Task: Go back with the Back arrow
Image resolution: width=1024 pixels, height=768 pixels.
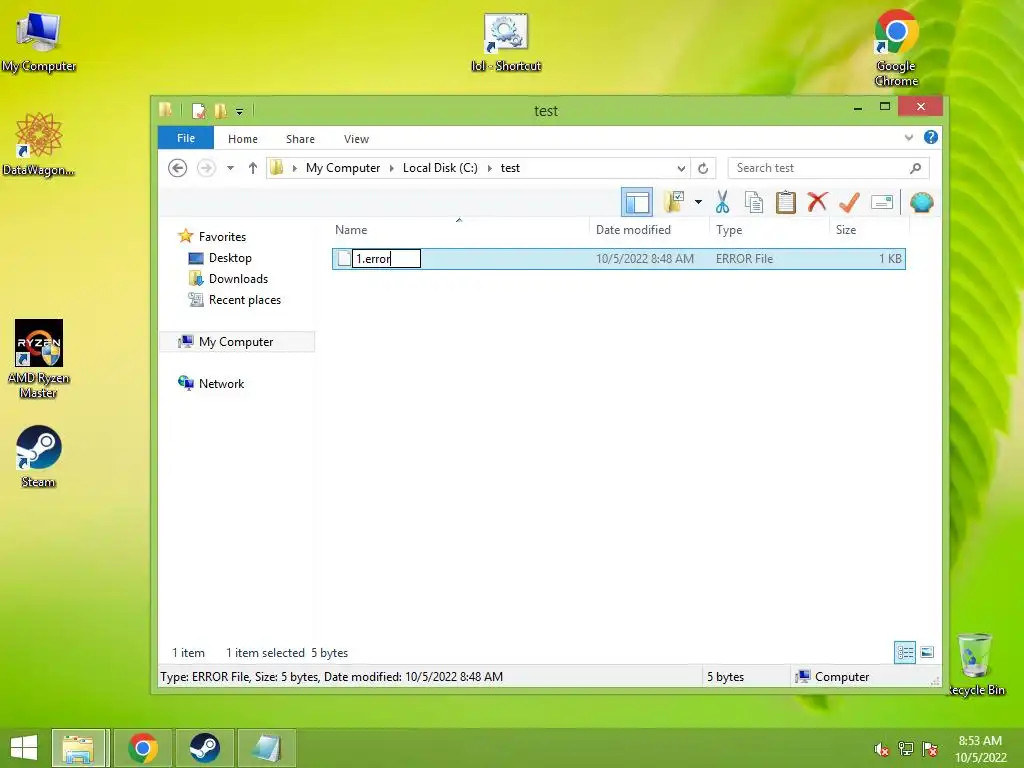Action: click(178, 168)
